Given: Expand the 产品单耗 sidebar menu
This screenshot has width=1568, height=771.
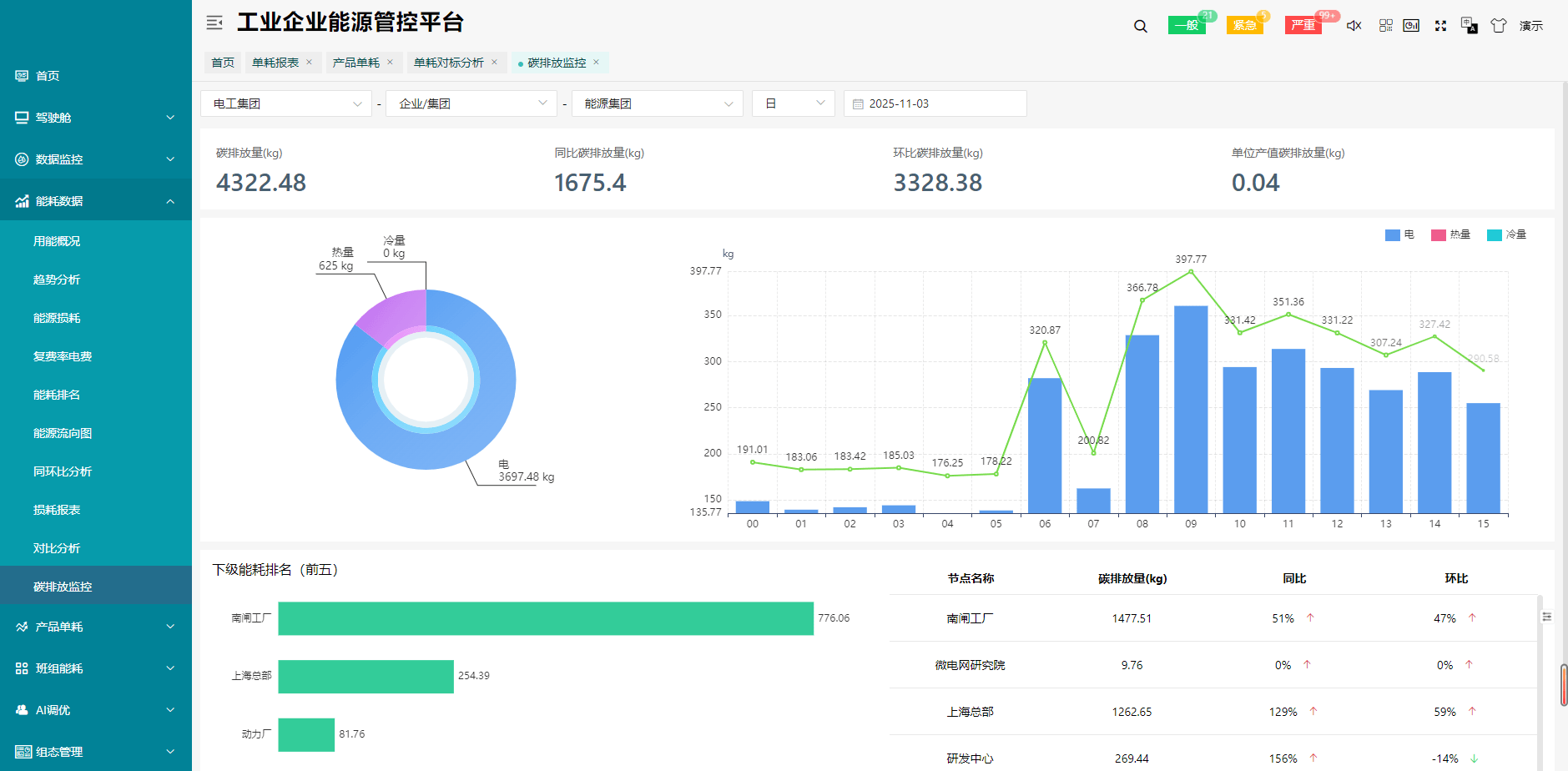Looking at the screenshot, I should point(96,627).
